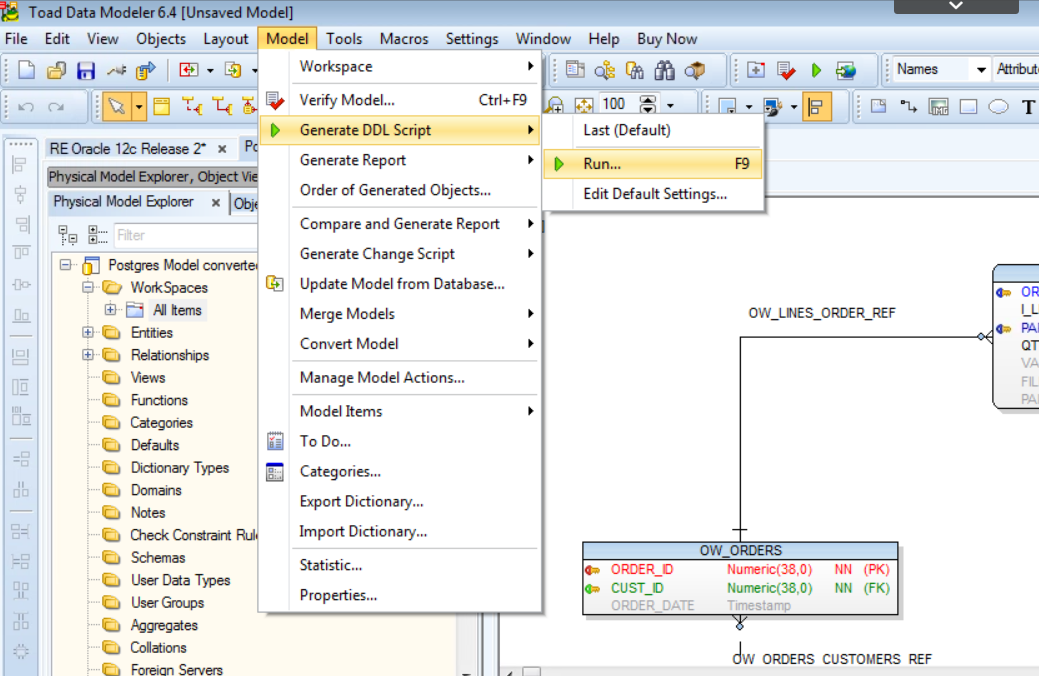This screenshot has width=1039, height=676.
Task: Click the Save floppy disk icon
Action: 86,70
